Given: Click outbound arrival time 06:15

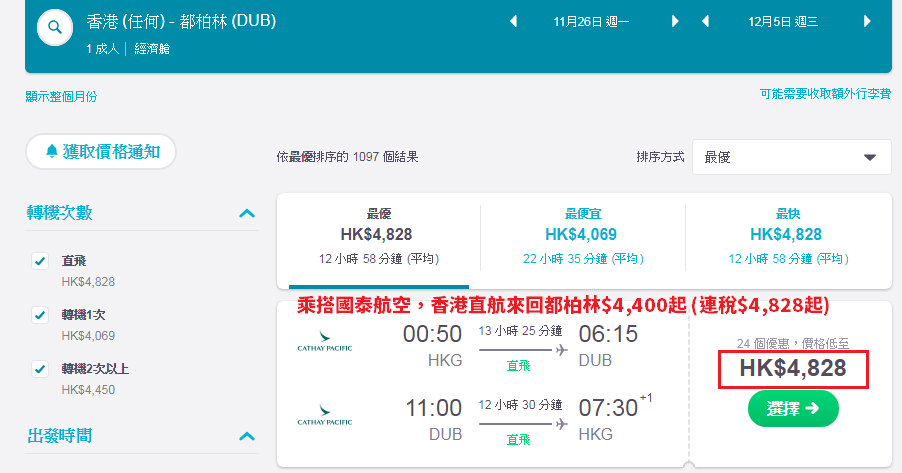Looking at the screenshot, I should click(608, 334).
